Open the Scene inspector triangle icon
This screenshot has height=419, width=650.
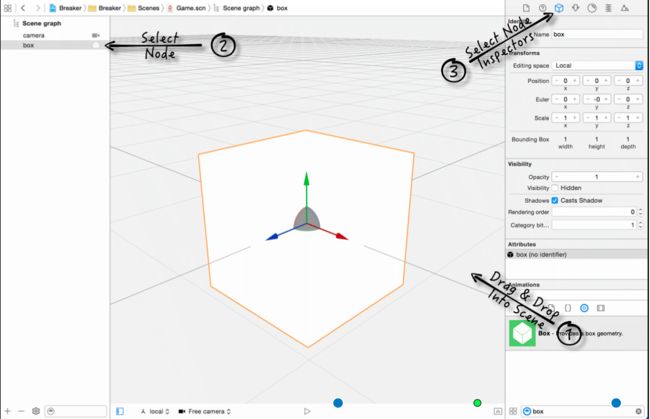(x=624, y=8)
